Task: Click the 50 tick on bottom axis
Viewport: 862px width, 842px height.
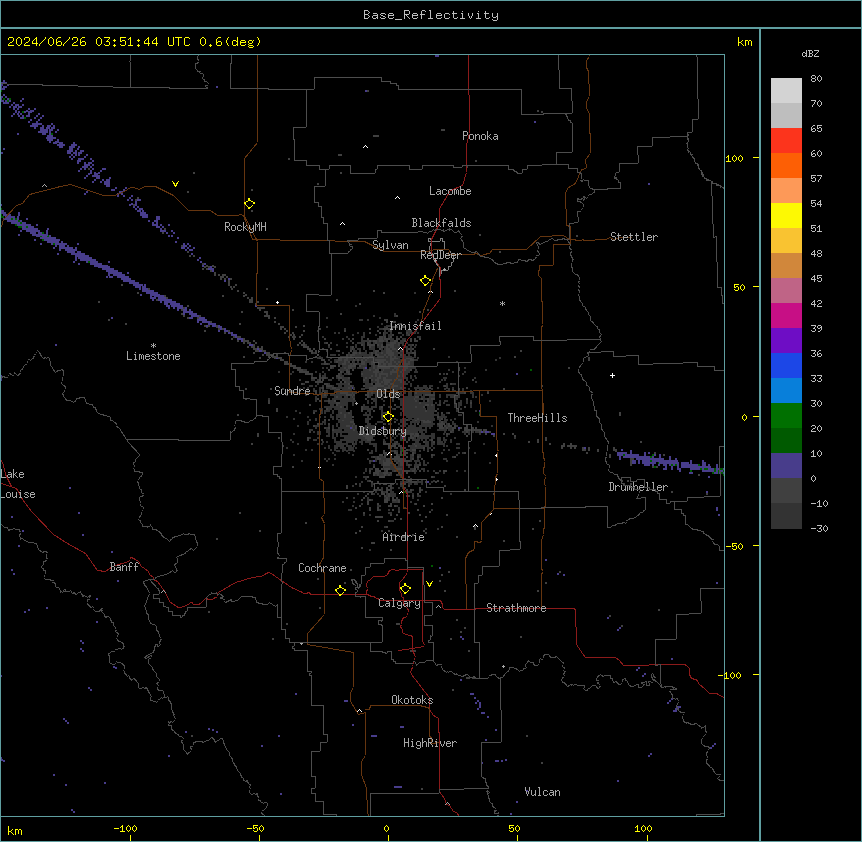Action: pyautogui.click(x=514, y=828)
